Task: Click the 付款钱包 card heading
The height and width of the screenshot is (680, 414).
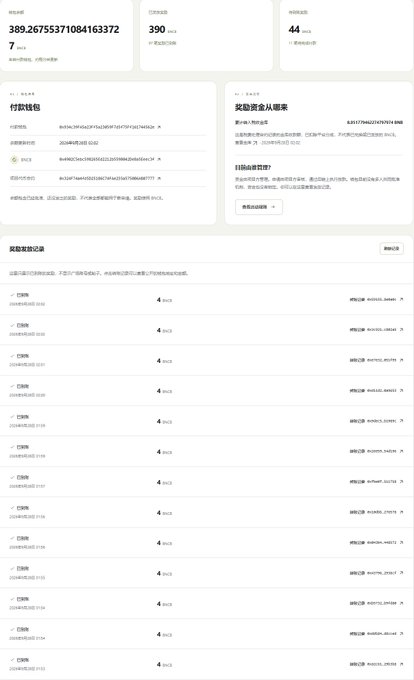Action: (25, 108)
